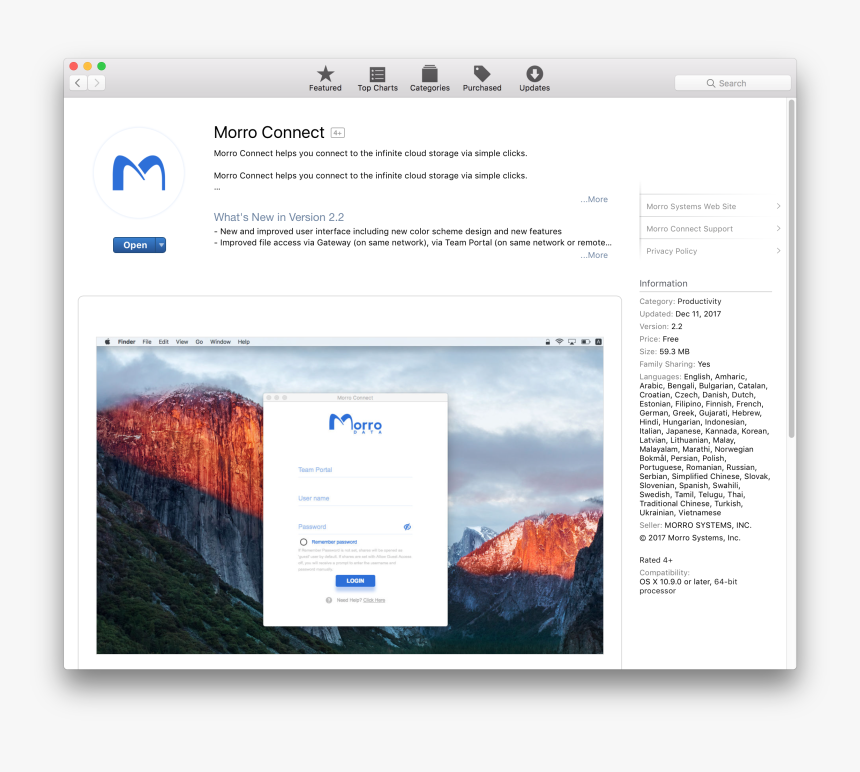Toggle password visibility eye icon
Image resolution: width=860 pixels, height=772 pixels.
point(408,527)
